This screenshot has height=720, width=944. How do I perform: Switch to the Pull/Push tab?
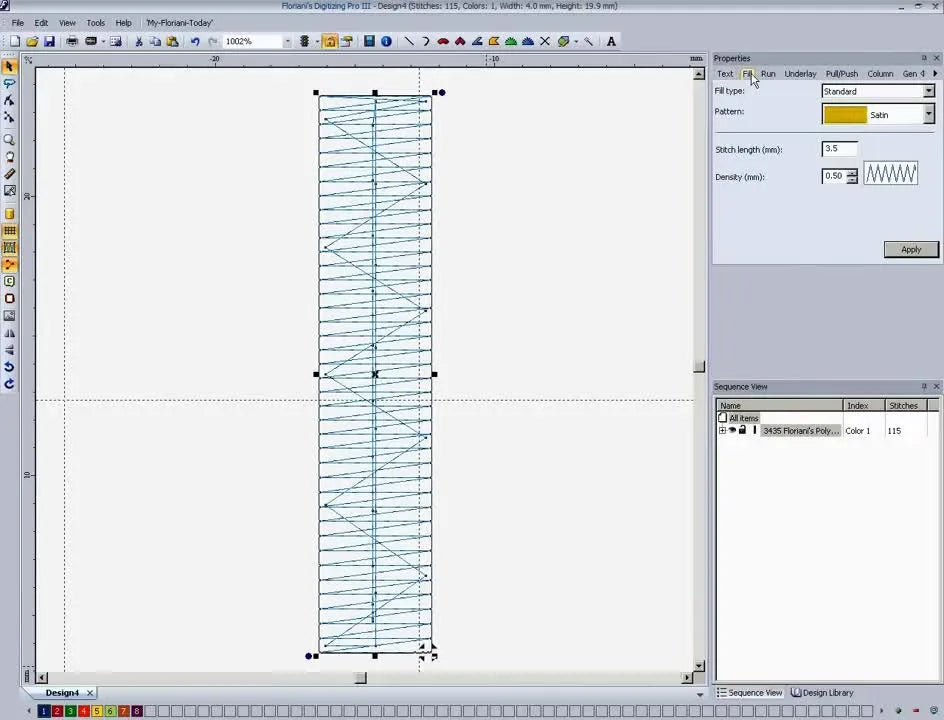tap(842, 73)
